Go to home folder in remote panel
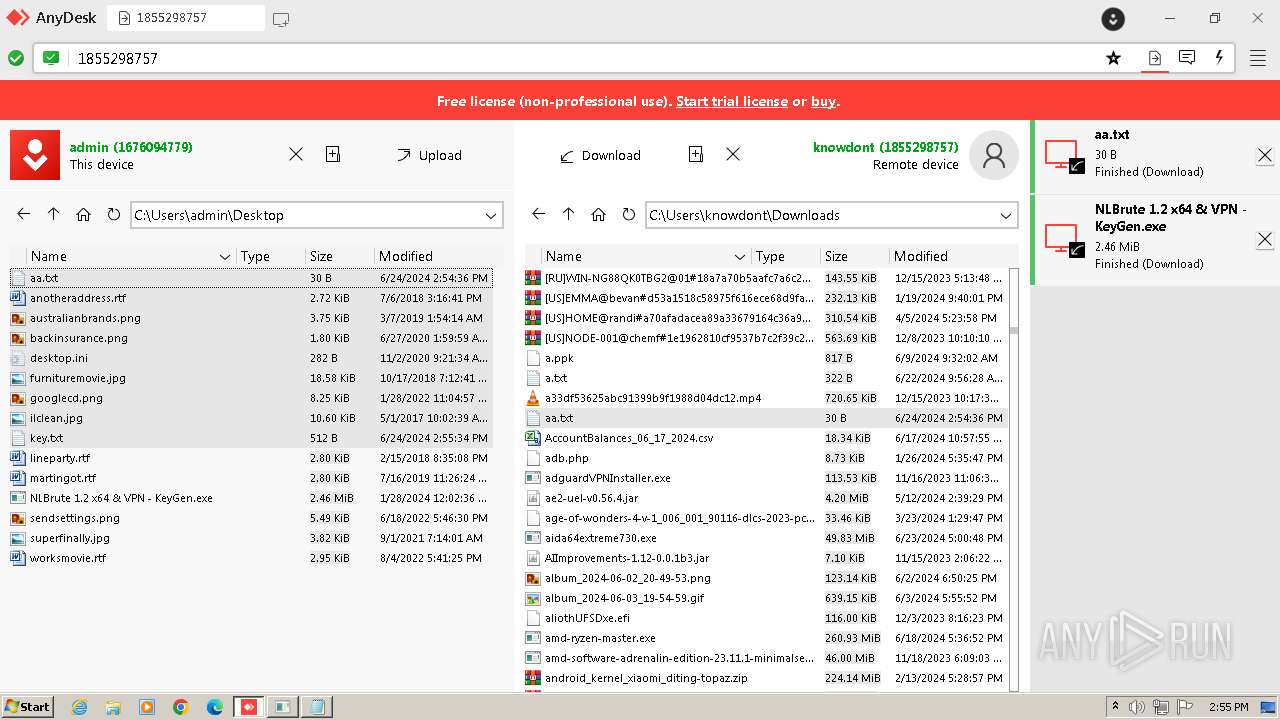1280x720 pixels. 598,214
